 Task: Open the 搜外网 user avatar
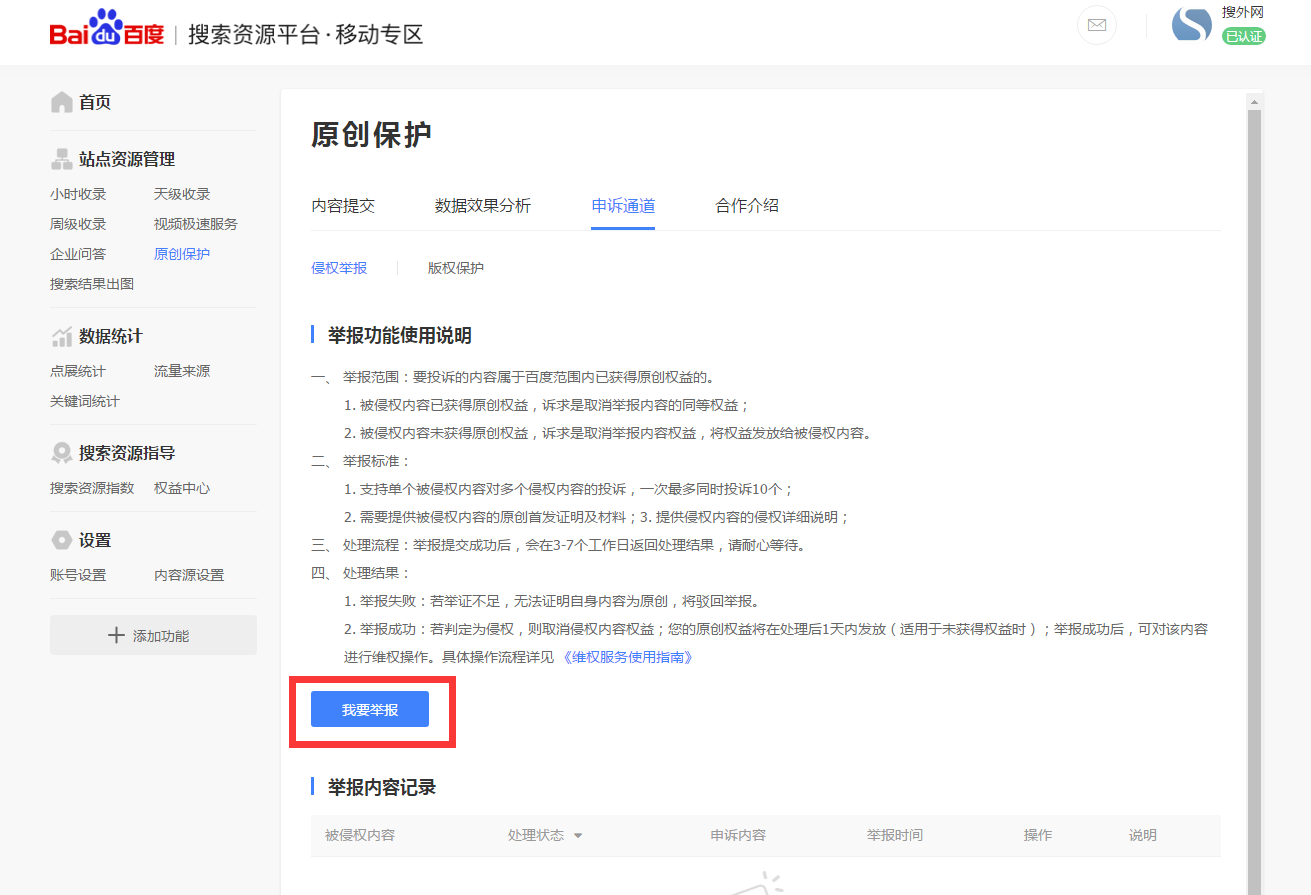click(1191, 23)
